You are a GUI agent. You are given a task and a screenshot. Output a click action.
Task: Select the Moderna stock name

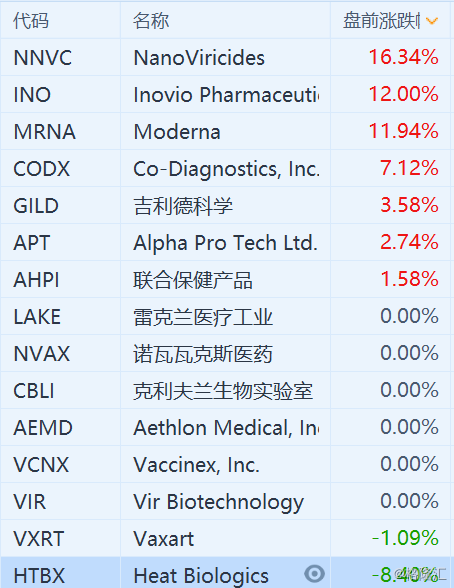177,132
